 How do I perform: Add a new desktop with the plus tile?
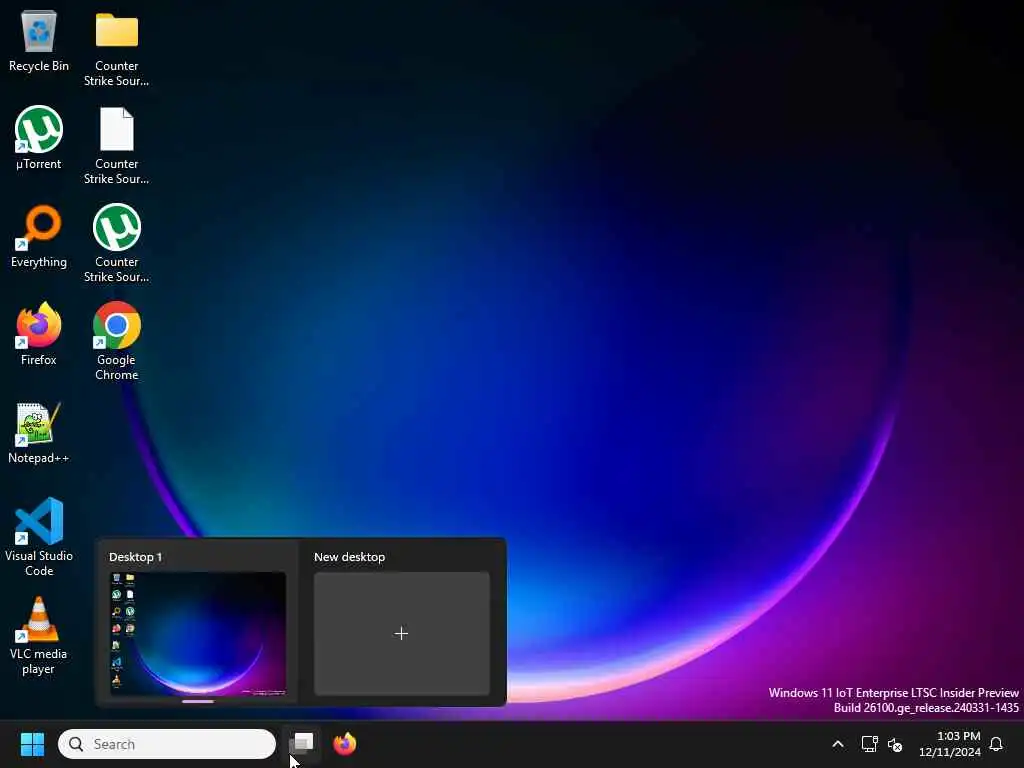tap(402, 633)
